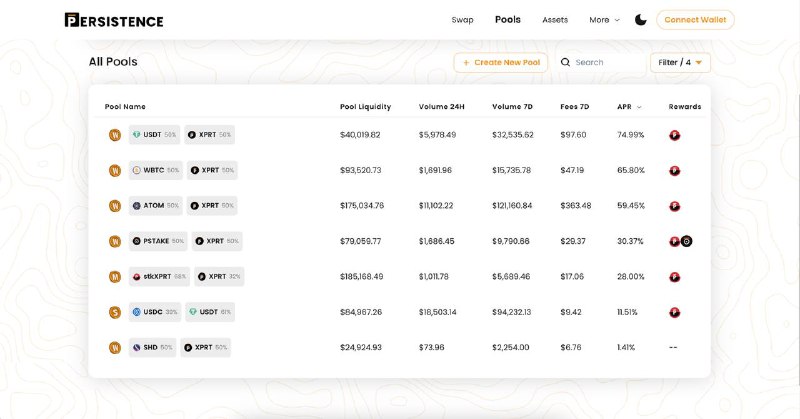
Task: Click the Volume 24H column header
Action: (x=441, y=107)
